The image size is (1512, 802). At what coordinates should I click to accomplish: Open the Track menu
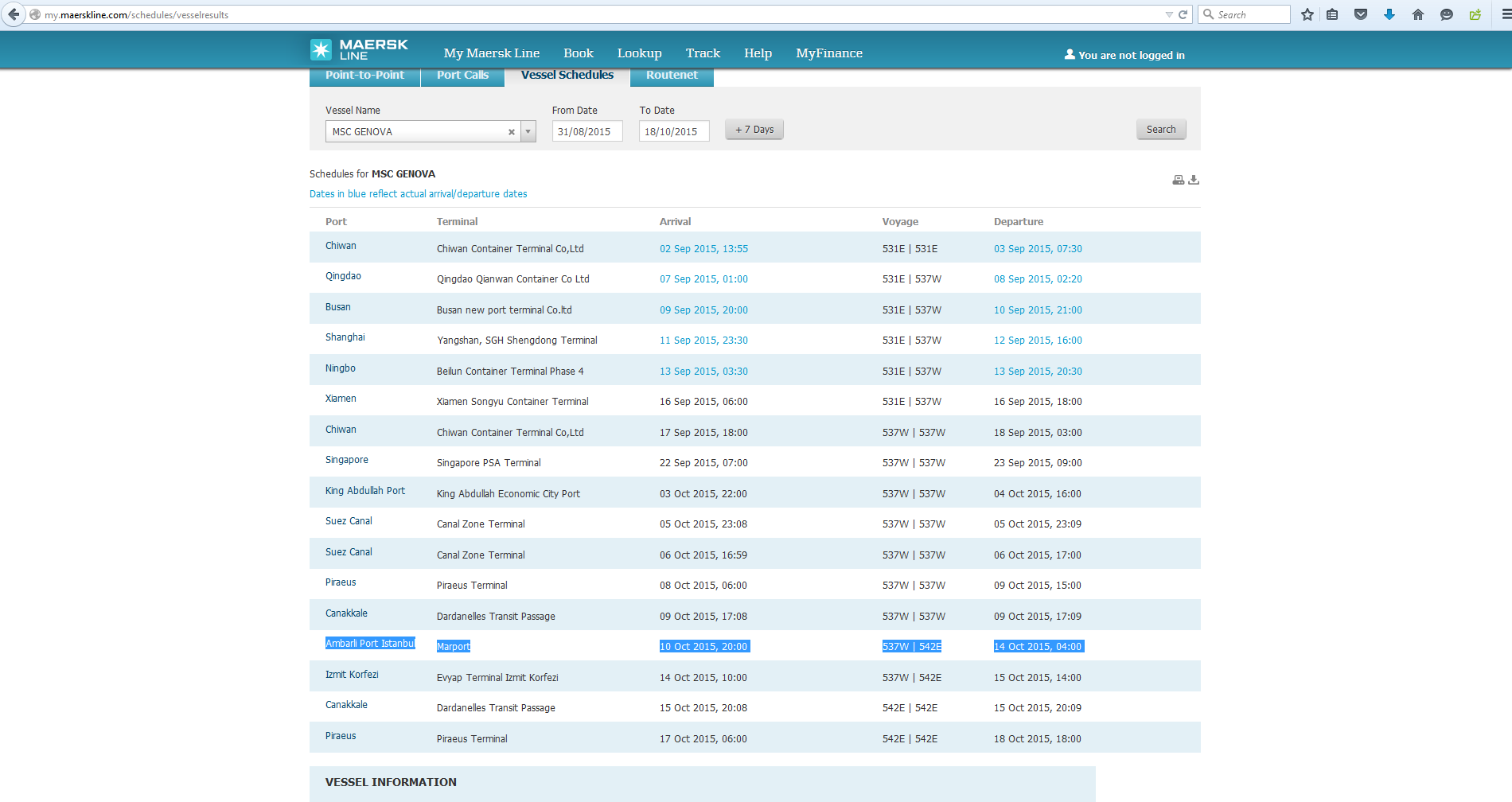[703, 53]
